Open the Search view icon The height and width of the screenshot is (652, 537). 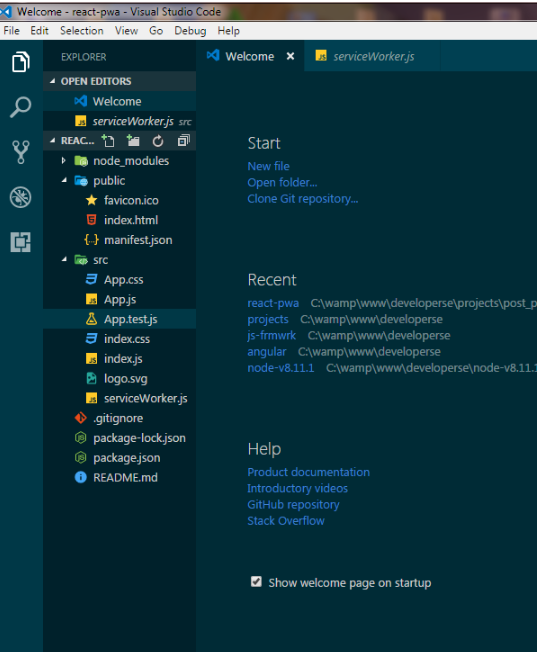[20, 106]
